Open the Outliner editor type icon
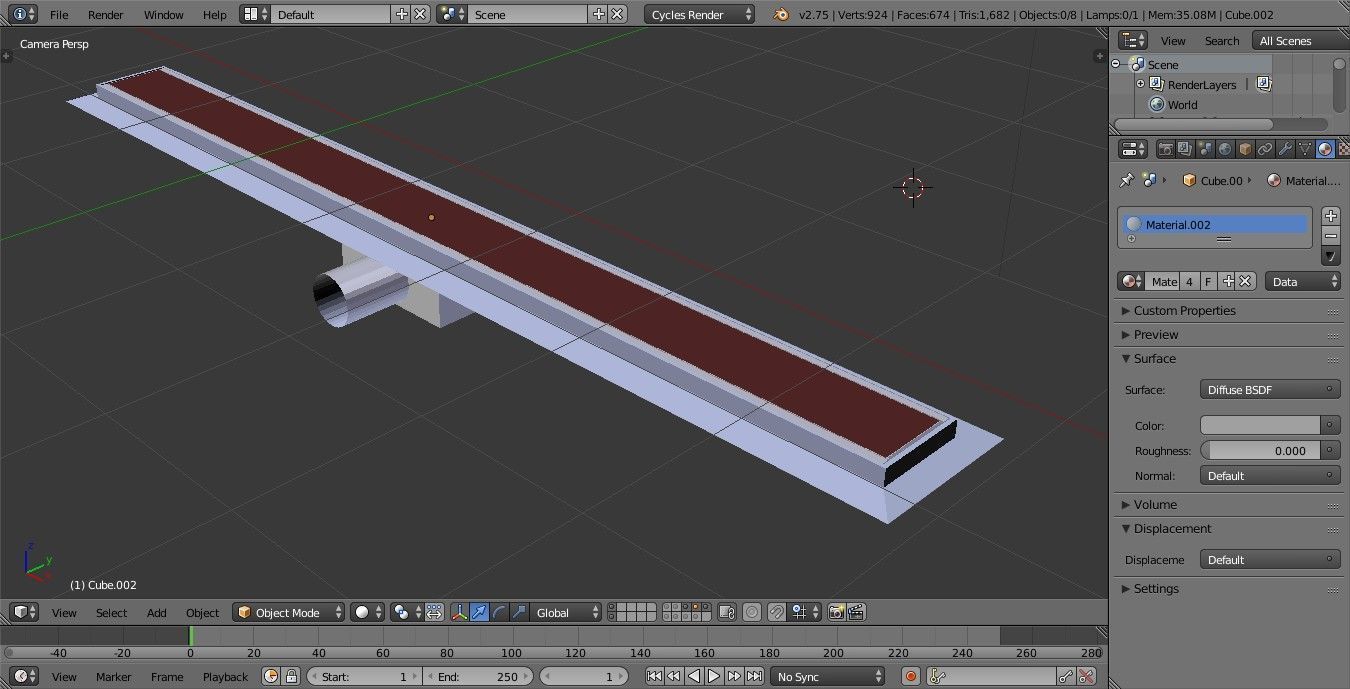Image resolution: width=1350 pixels, height=689 pixels. coord(1133,40)
